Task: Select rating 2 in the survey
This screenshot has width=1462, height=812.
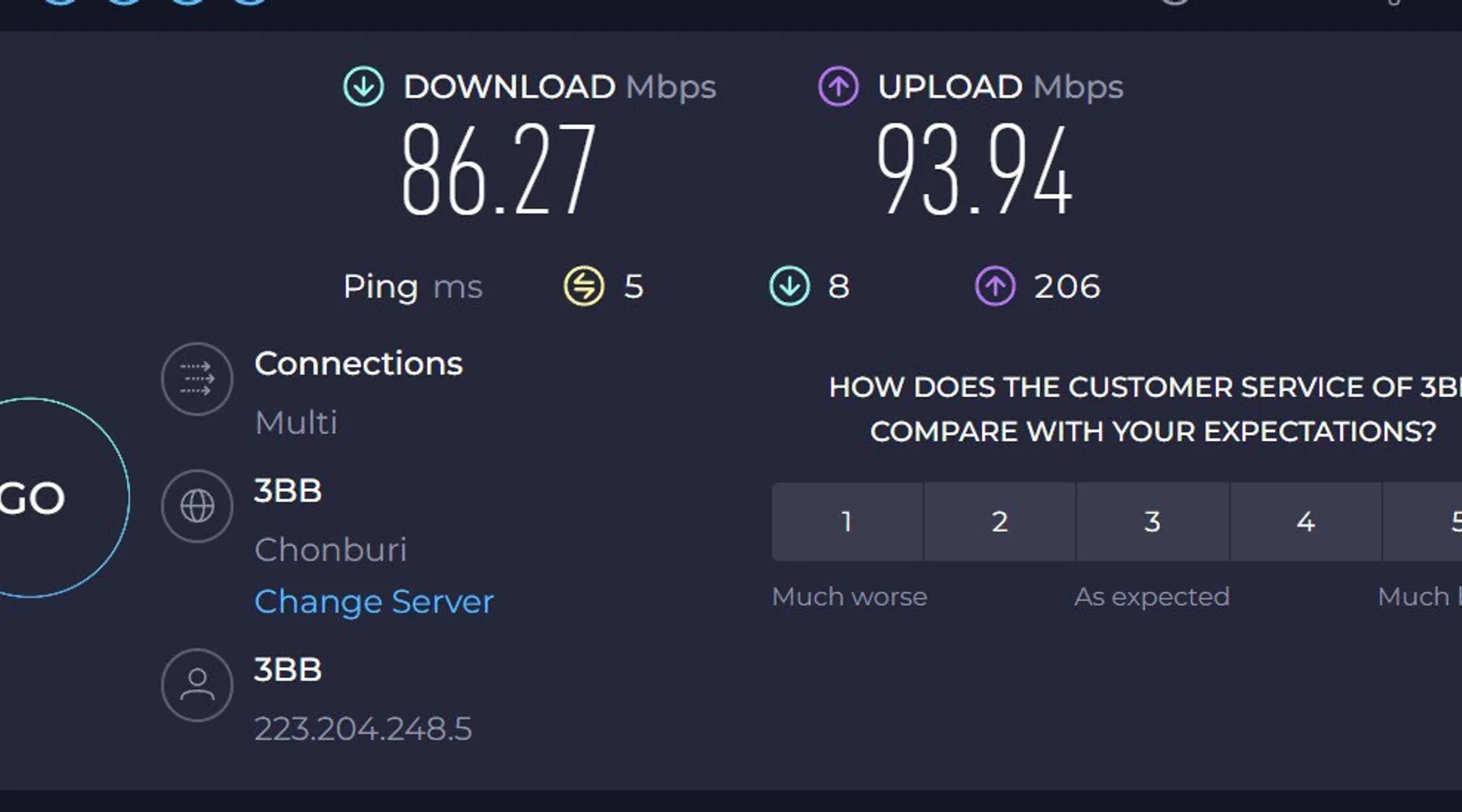Action: [1000, 521]
